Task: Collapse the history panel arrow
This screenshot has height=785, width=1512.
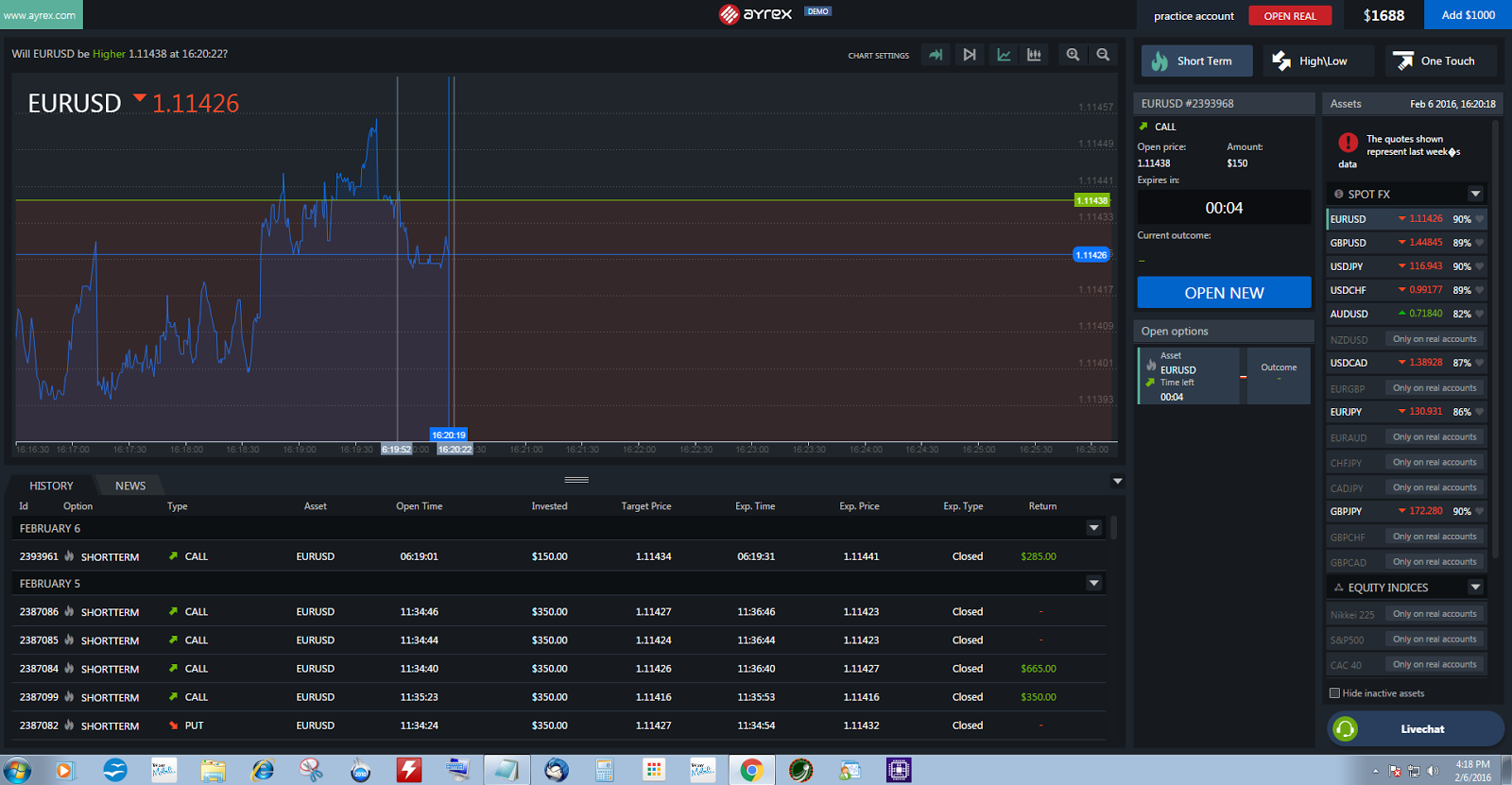Action: (1118, 481)
